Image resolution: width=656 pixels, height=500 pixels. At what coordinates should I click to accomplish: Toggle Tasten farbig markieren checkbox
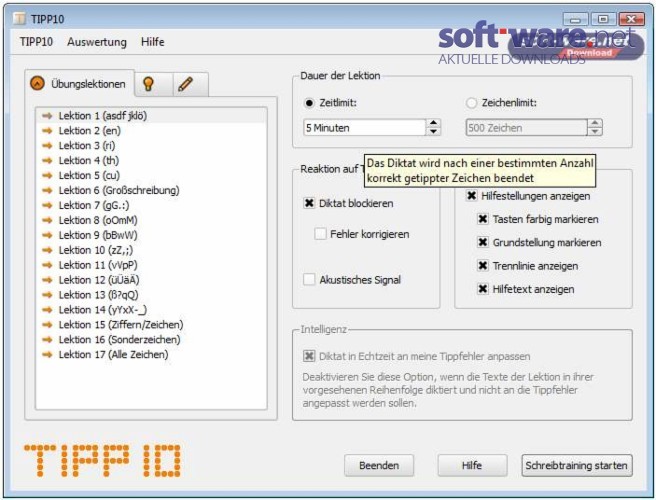[483, 219]
